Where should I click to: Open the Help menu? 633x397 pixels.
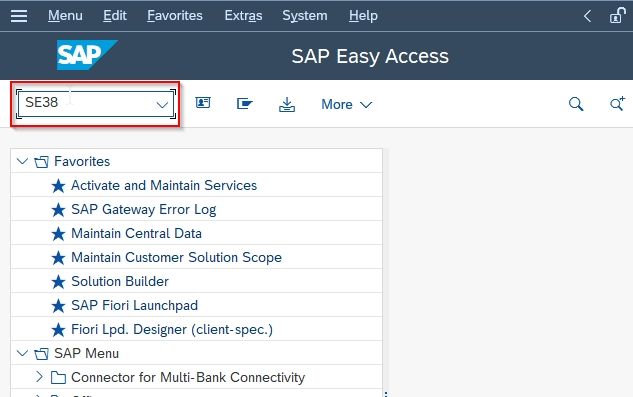tap(363, 16)
